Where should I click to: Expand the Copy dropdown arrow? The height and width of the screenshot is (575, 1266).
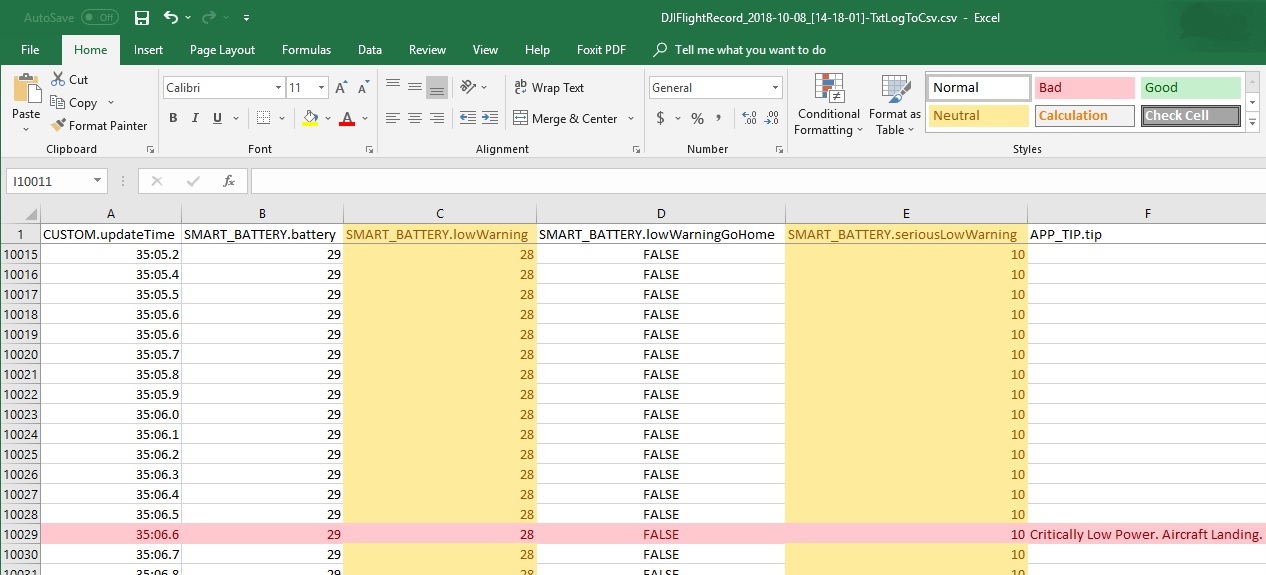click(111, 103)
